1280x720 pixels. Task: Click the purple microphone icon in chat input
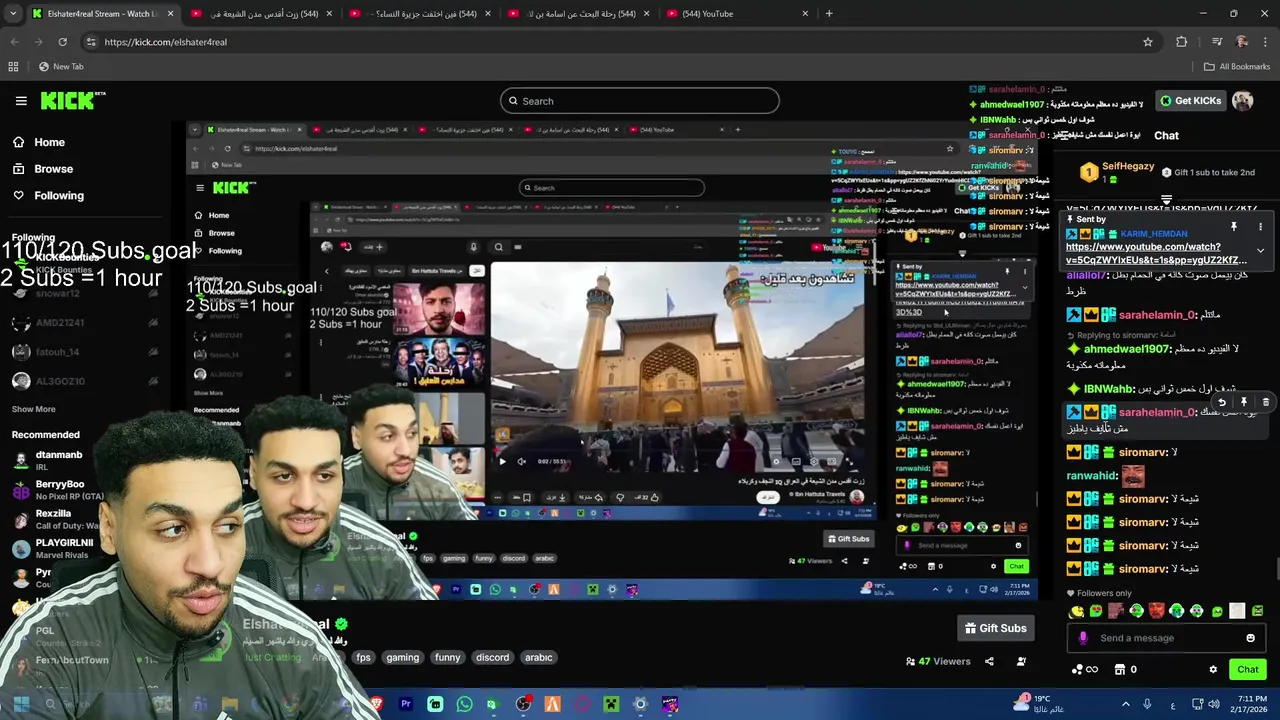pos(1083,638)
